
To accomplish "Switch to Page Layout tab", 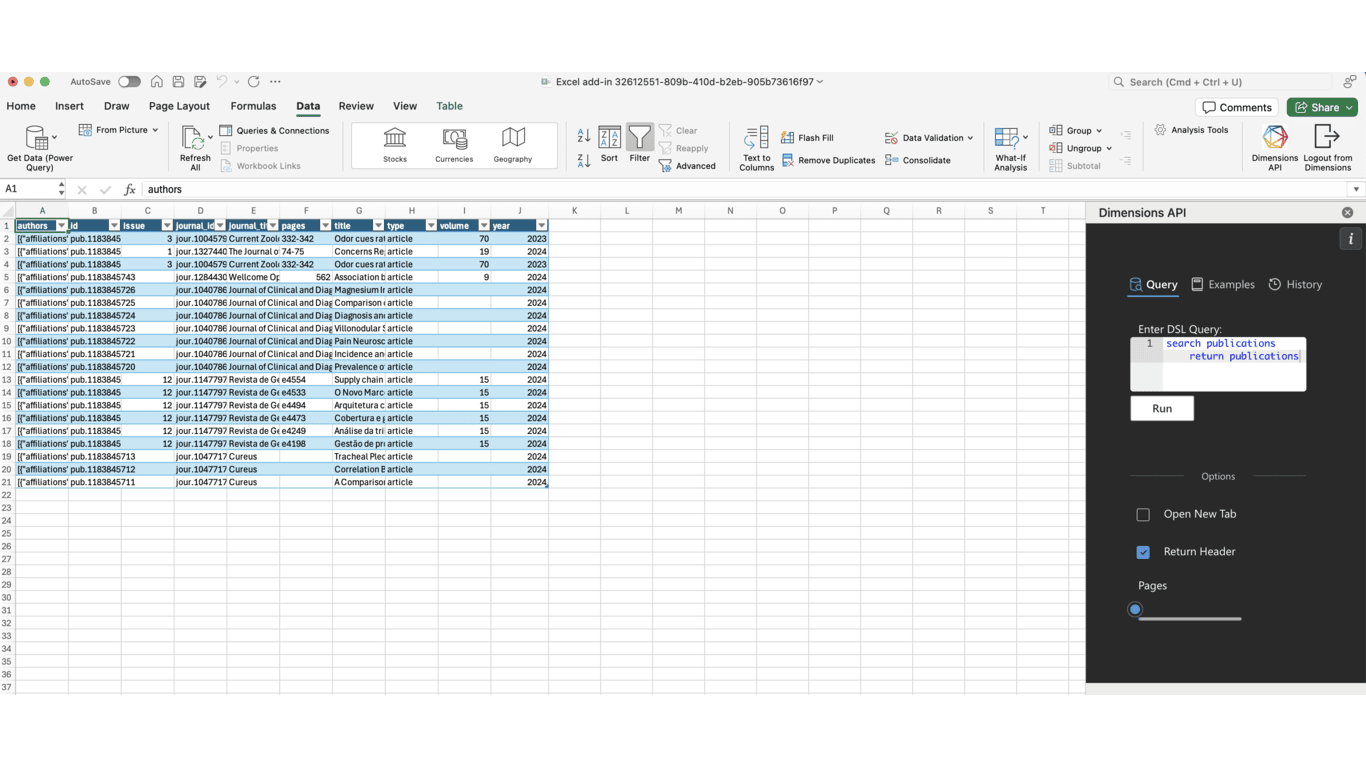I will coord(179,106).
